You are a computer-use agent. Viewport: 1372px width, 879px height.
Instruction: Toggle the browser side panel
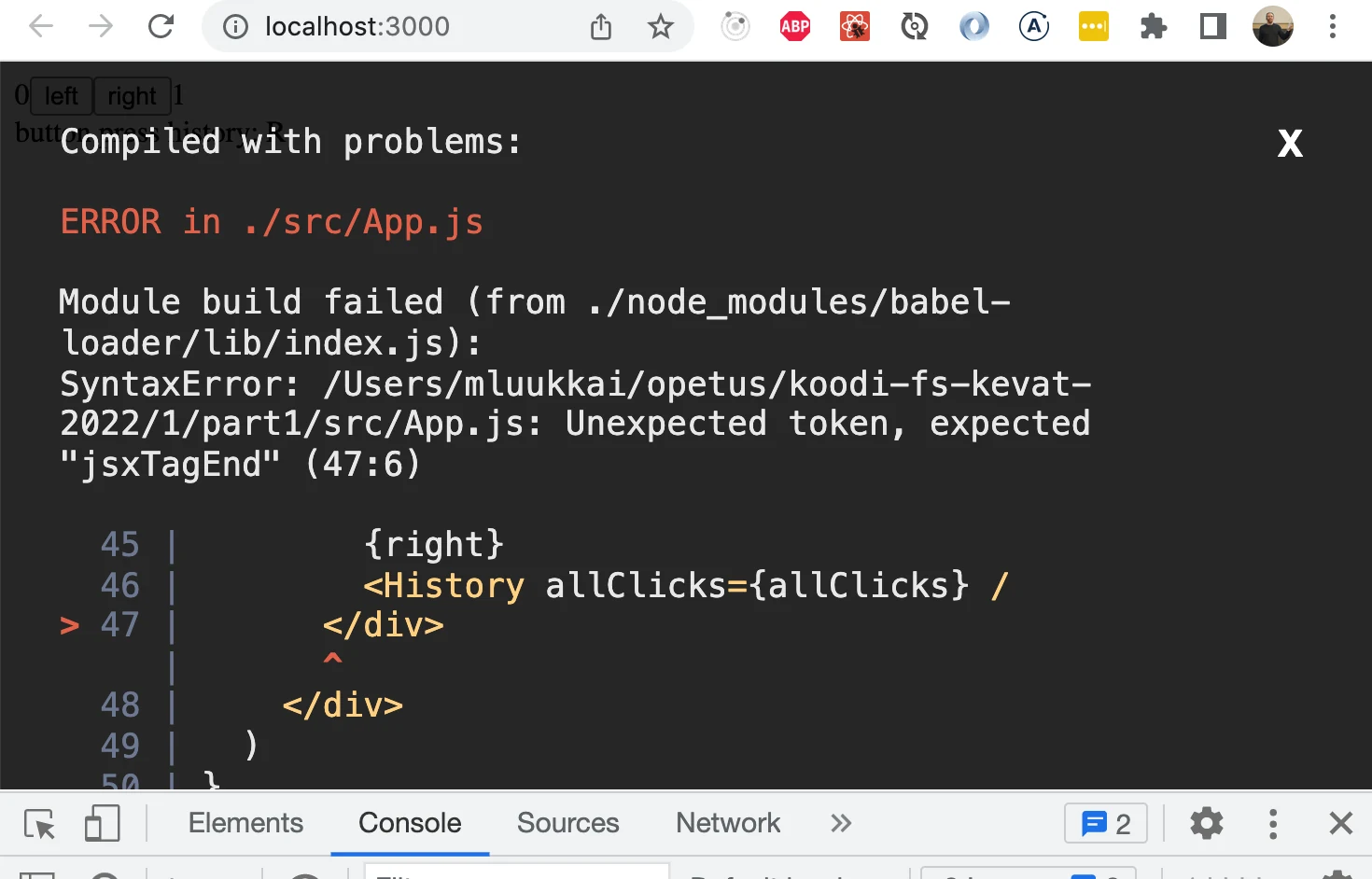1213,27
